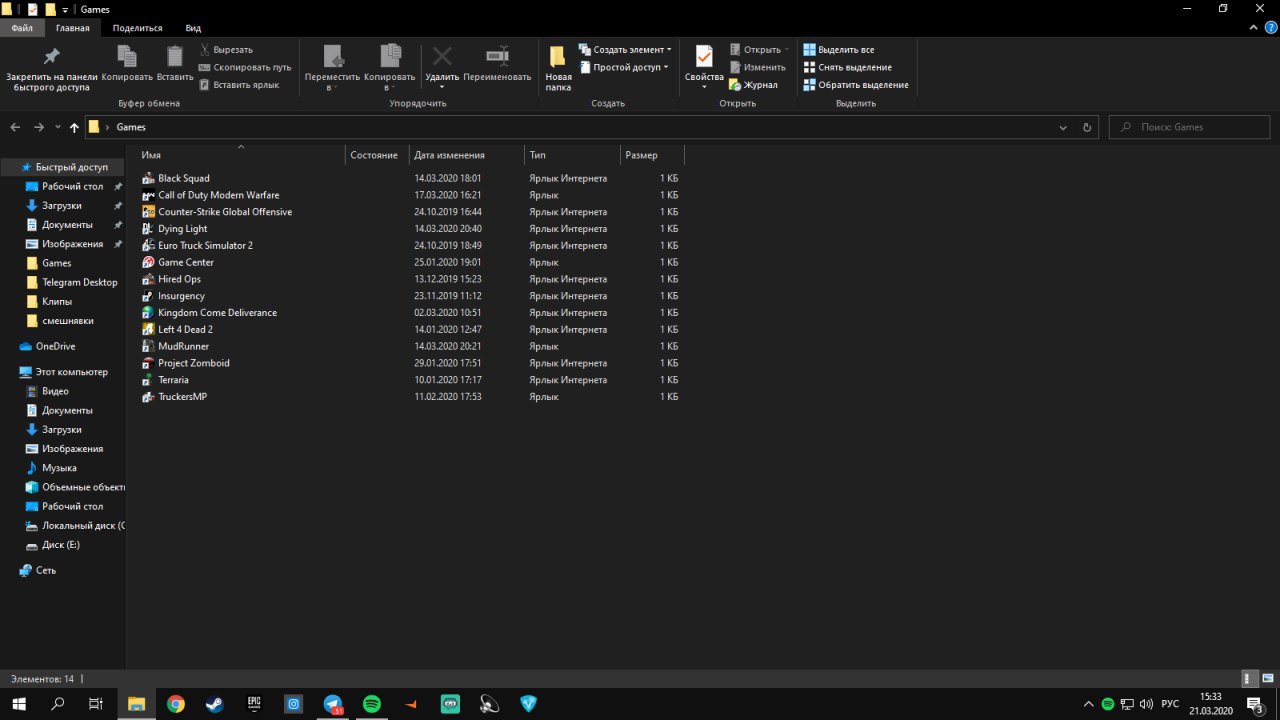
Task: Open Сеть in sidebar
Action: tap(46, 570)
